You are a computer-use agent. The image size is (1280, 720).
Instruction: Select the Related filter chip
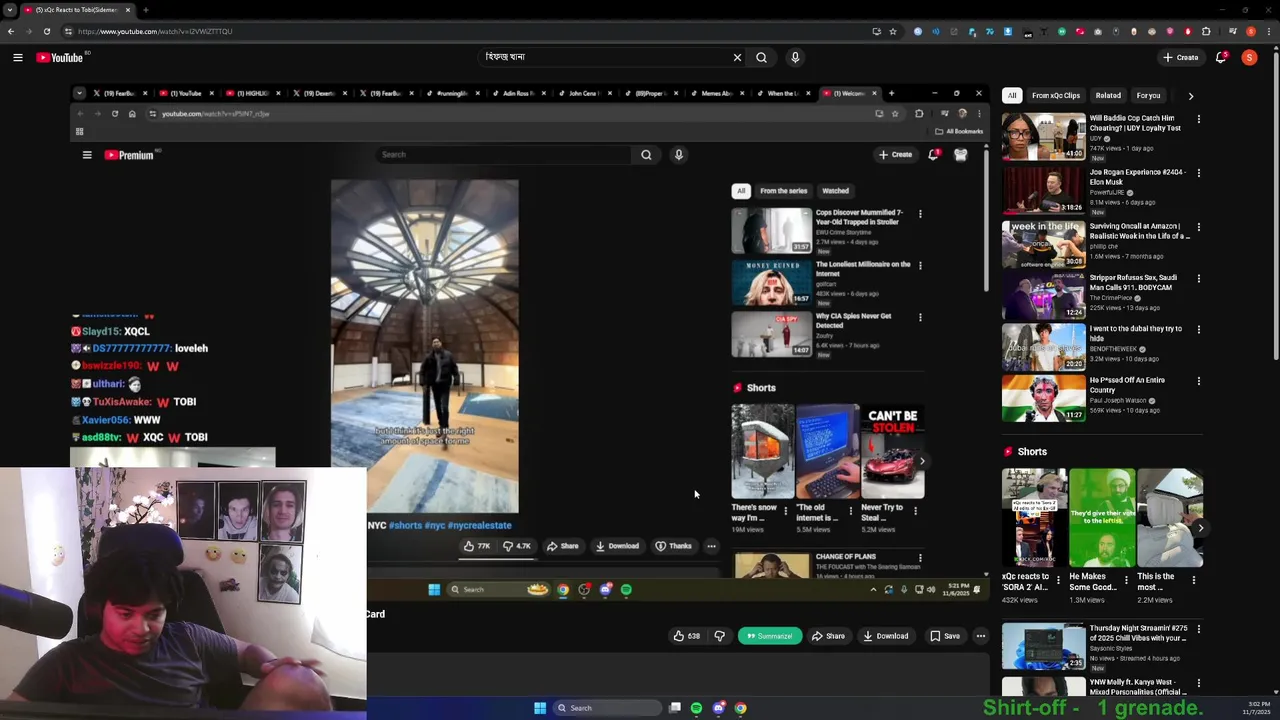1108,96
